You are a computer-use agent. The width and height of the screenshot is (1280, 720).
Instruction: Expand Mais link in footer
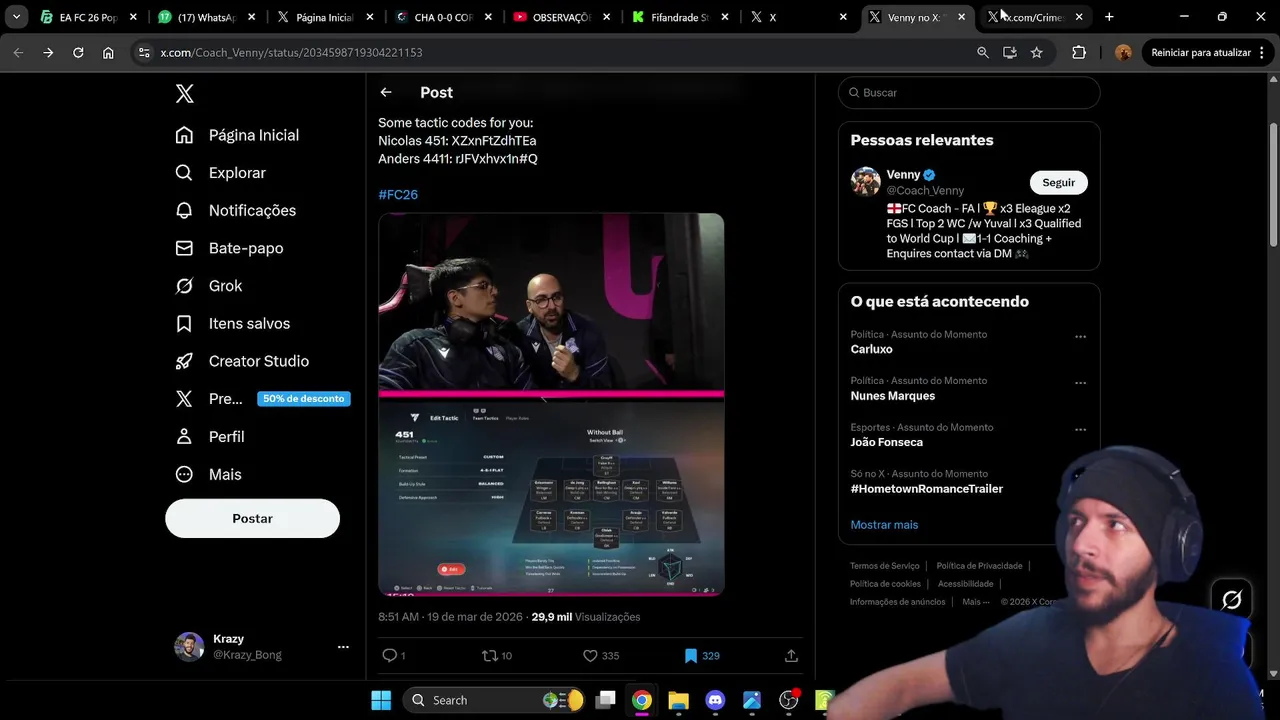coord(974,602)
